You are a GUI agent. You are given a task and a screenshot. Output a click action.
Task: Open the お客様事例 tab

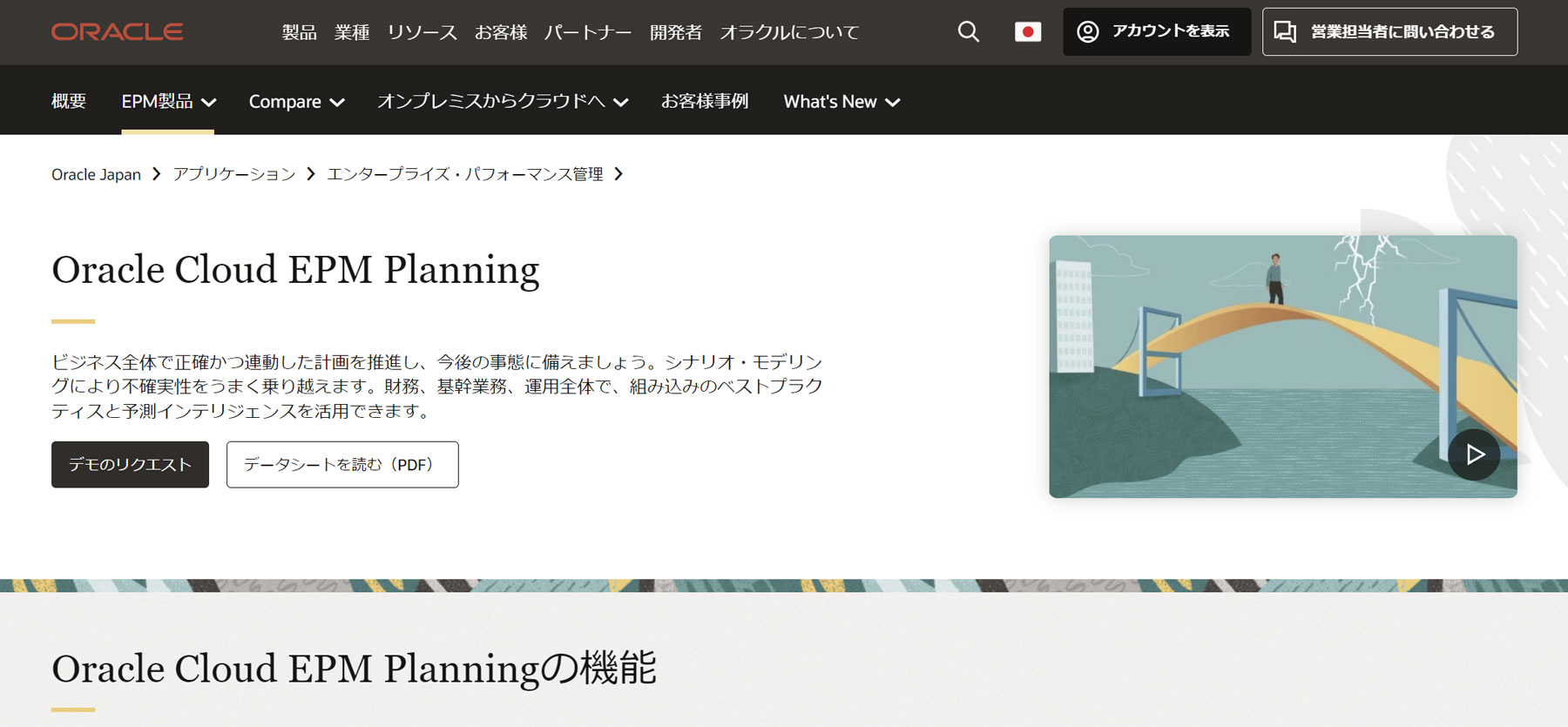[705, 101]
